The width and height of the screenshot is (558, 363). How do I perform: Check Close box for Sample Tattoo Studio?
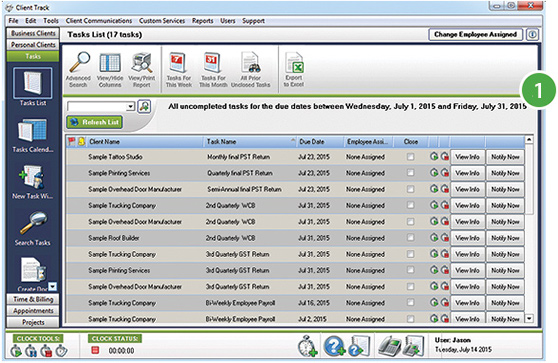point(410,157)
